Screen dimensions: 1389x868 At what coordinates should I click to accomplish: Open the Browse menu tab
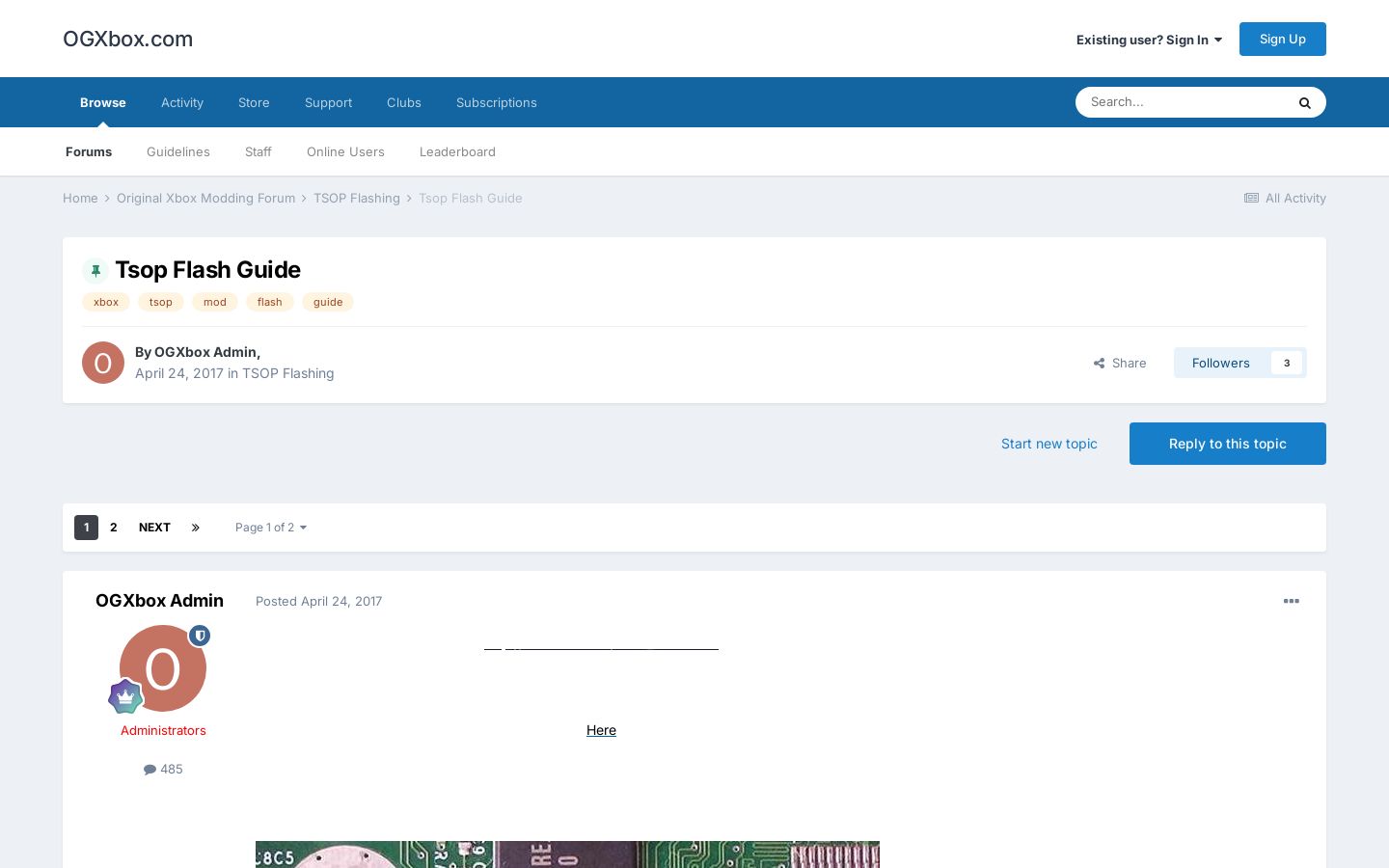(x=103, y=102)
